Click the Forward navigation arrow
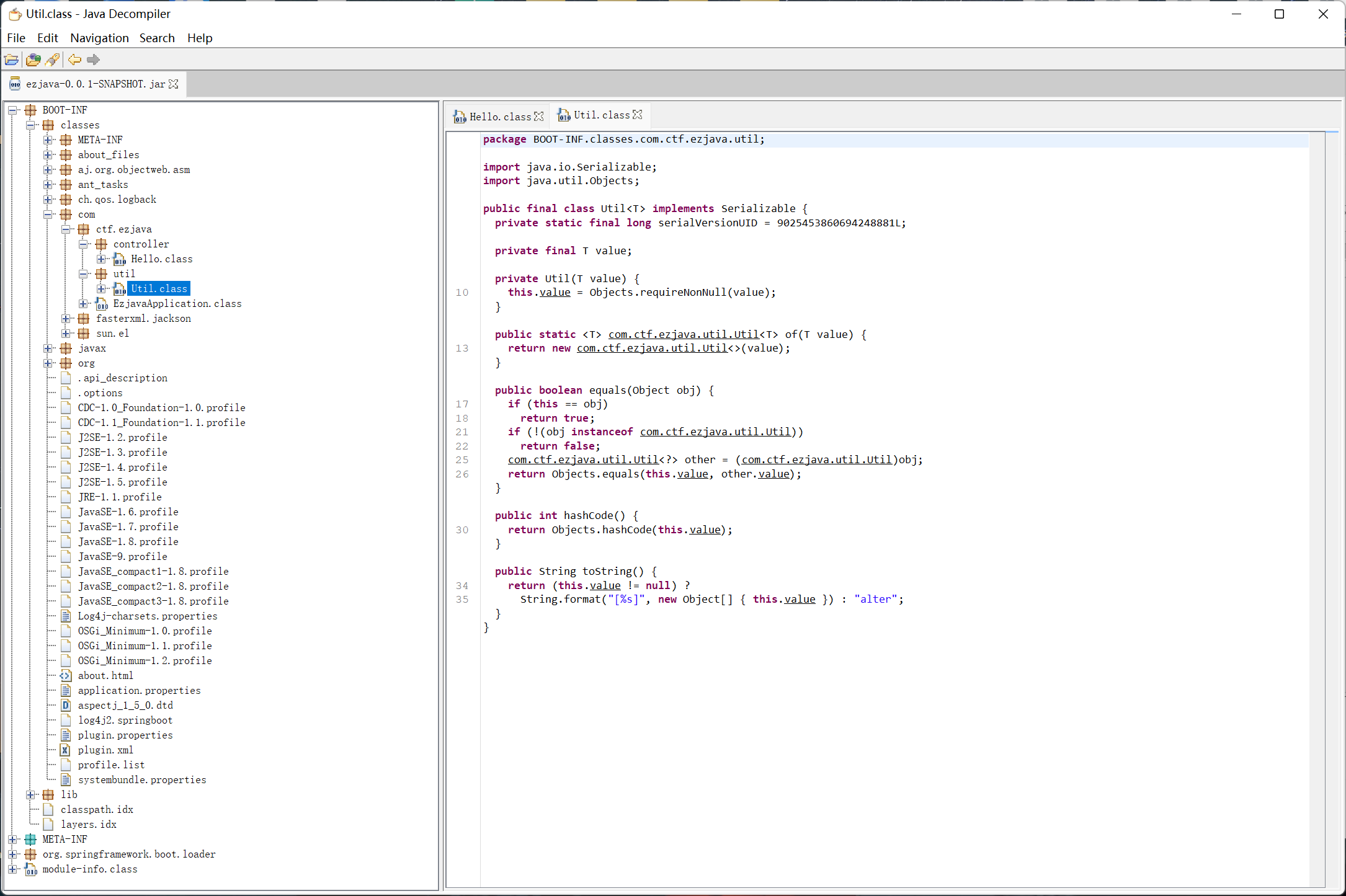The image size is (1346, 896). (x=93, y=60)
